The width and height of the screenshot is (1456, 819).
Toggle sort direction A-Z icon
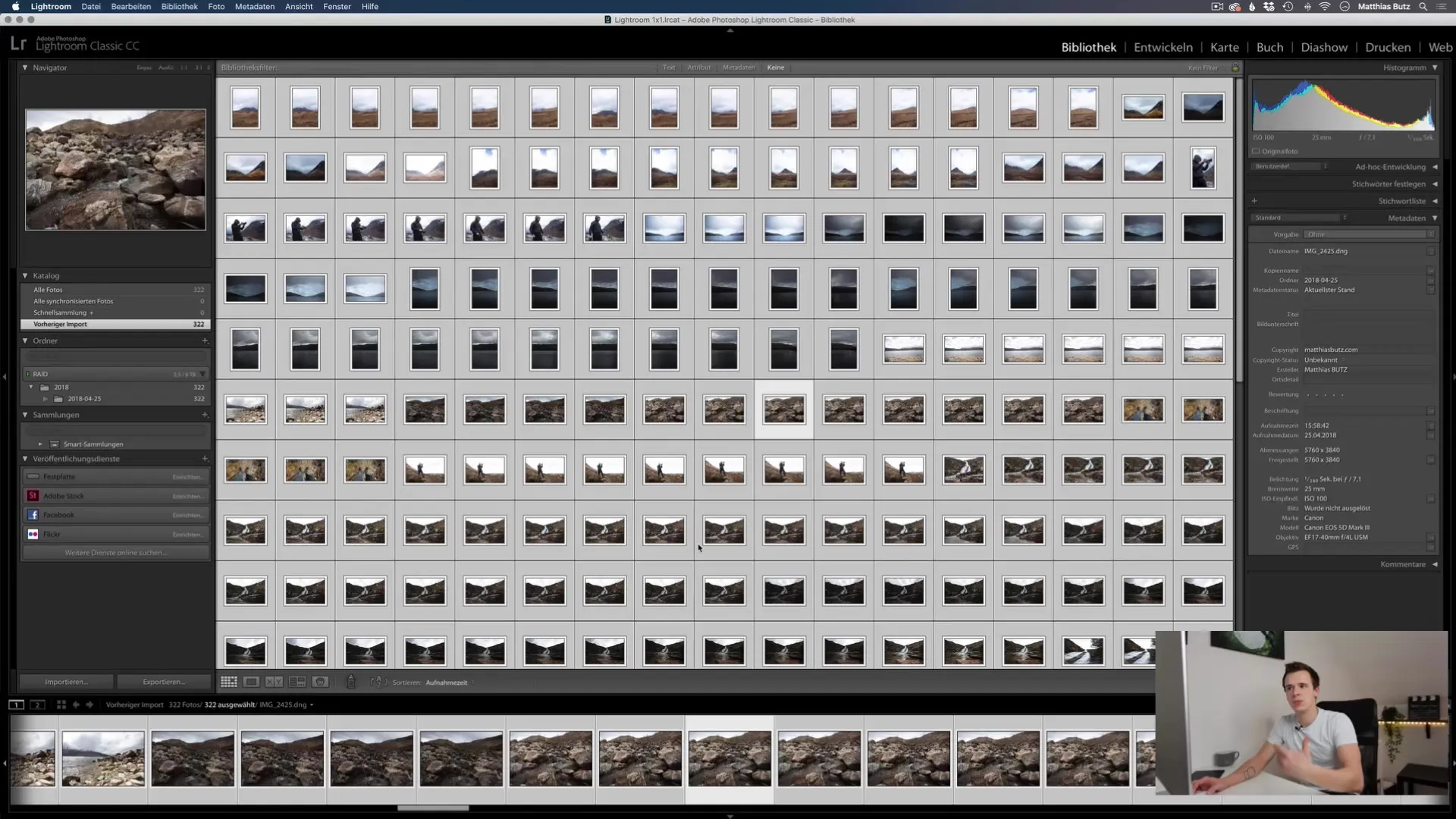378,682
